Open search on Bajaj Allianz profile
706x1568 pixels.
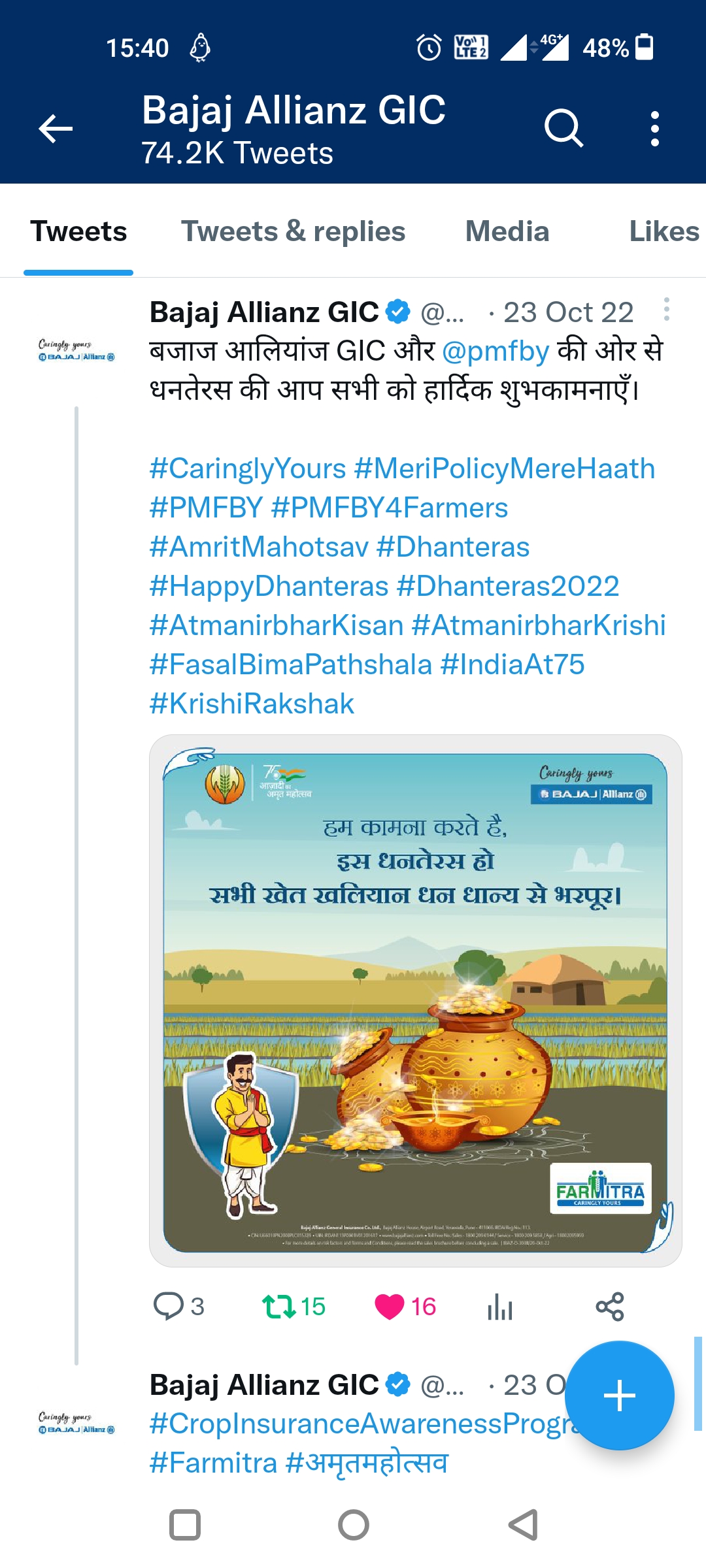tap(563, 128)
